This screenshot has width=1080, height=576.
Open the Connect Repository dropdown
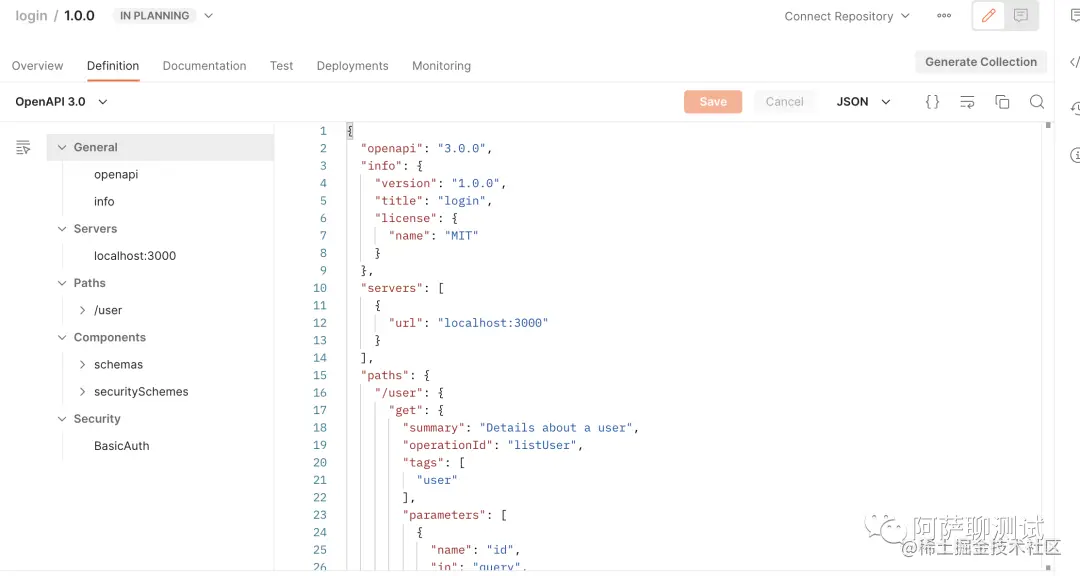[847, 16]
